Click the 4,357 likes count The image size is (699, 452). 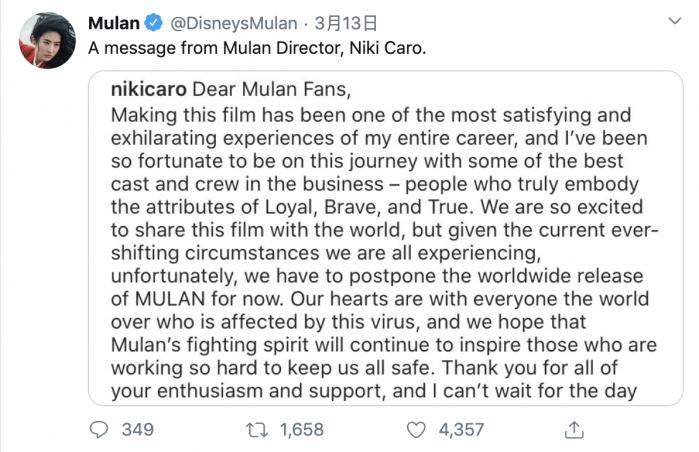pyautogui.click(x=461, y=429)
